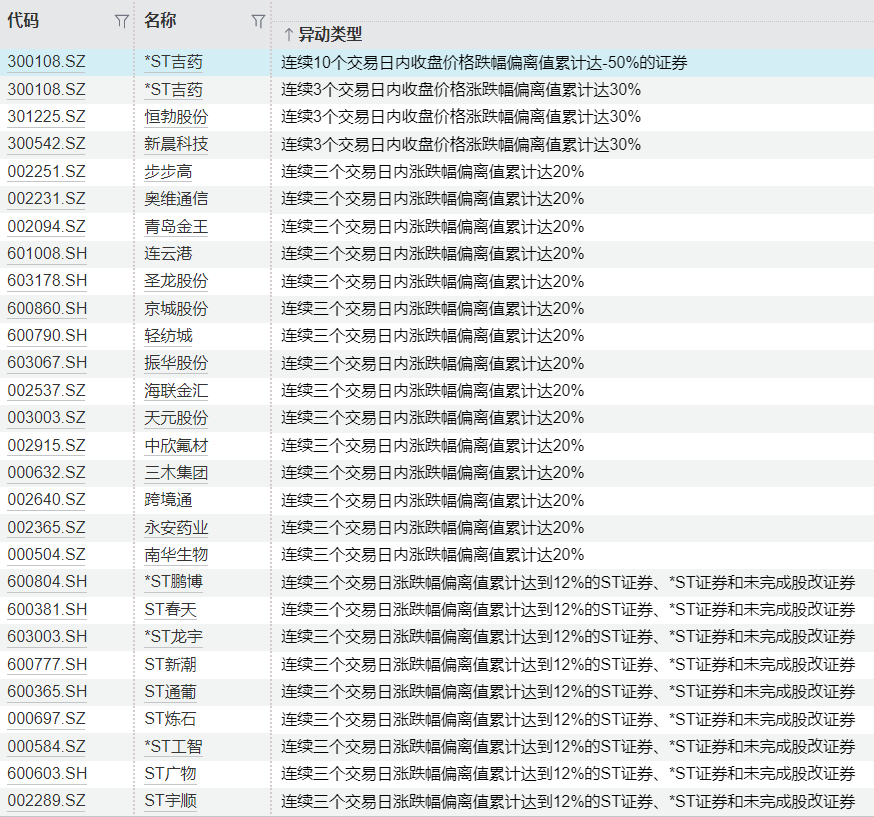Open the 奥维通信 name link

click(176, 198)
